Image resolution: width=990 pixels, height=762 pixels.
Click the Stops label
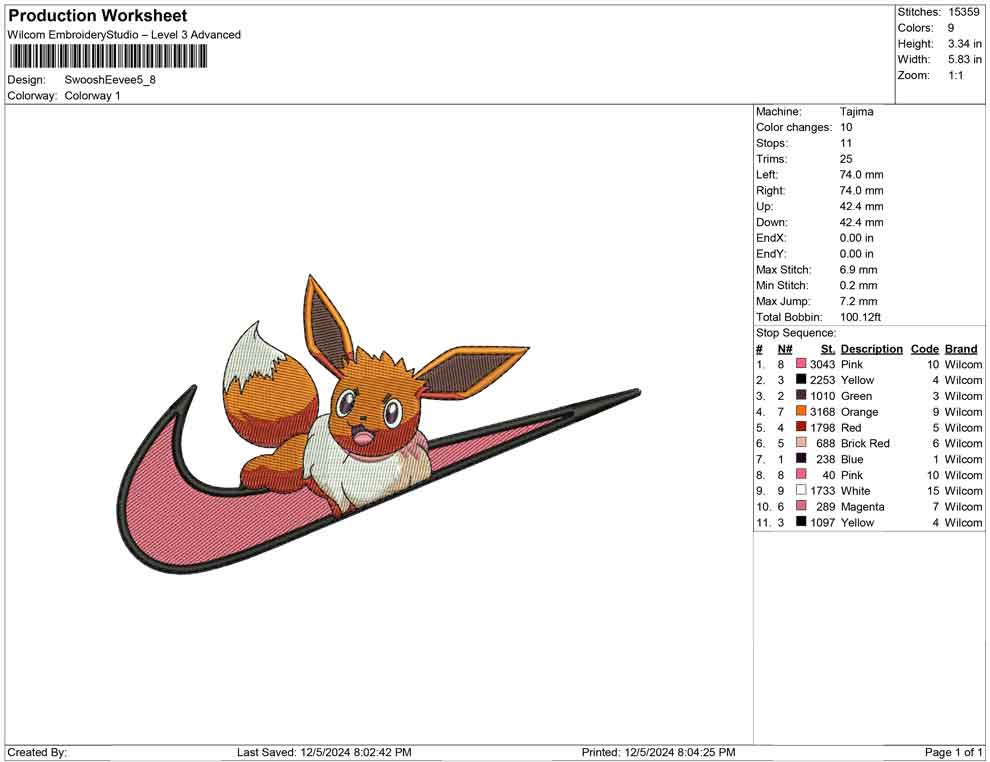click(x=772, y=143)
